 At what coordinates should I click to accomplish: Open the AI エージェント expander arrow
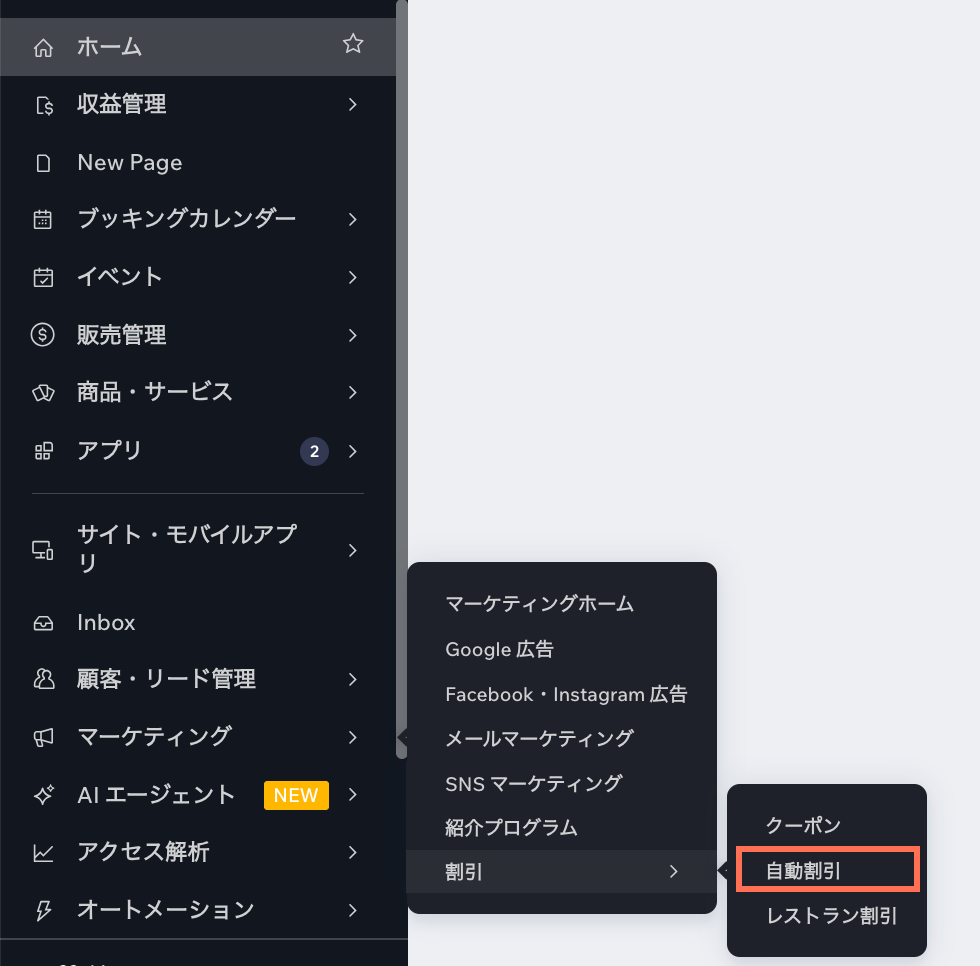pyautogui.click(x=352, y=795)
